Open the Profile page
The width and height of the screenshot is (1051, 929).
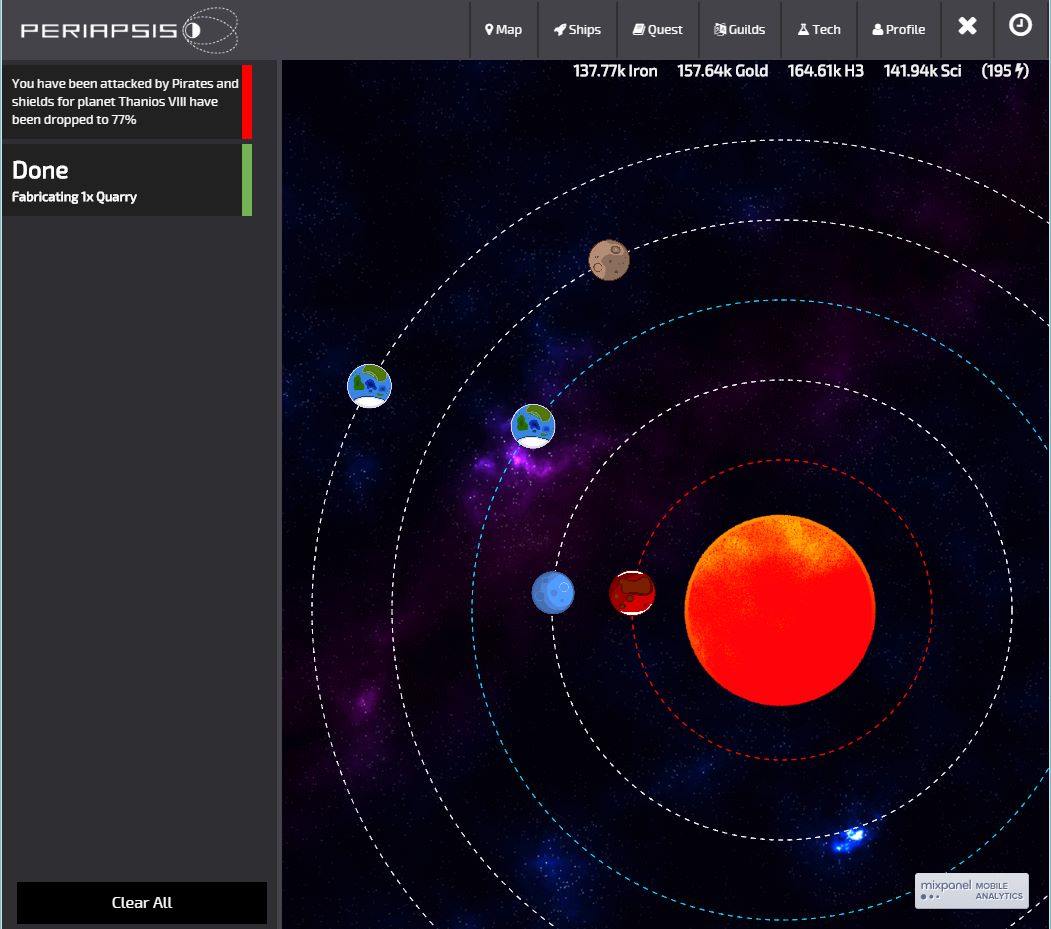click(899, 30)
